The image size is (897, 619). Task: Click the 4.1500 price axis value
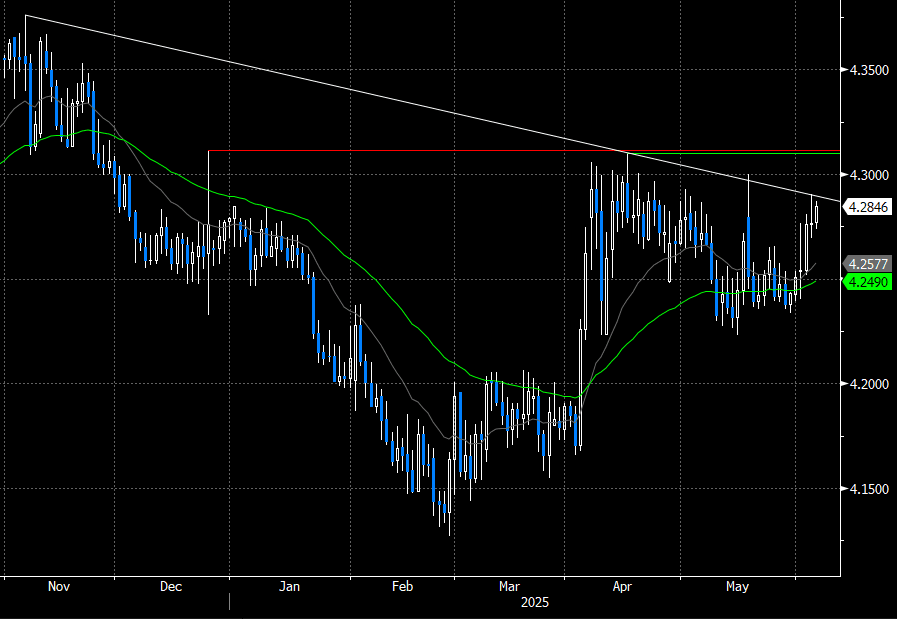(x=870, y=489)
